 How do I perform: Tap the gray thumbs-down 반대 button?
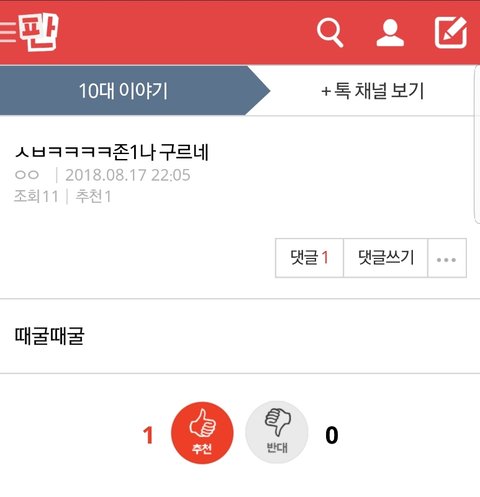pyautogui.click(x=277, y=433)
